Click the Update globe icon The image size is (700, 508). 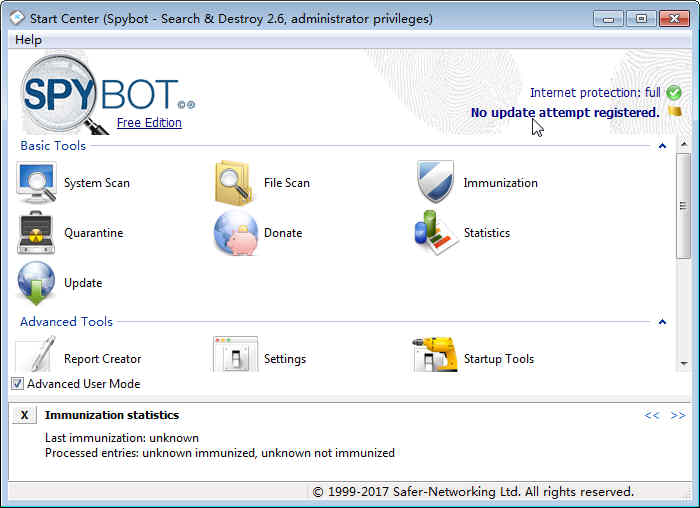pos(36,283)
